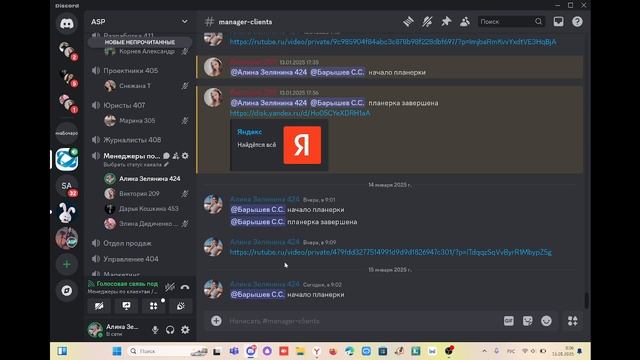Viewport: 640px width, 360px height.
Task: Join voice channel Журналисты 408
Action: click(132, 140)
